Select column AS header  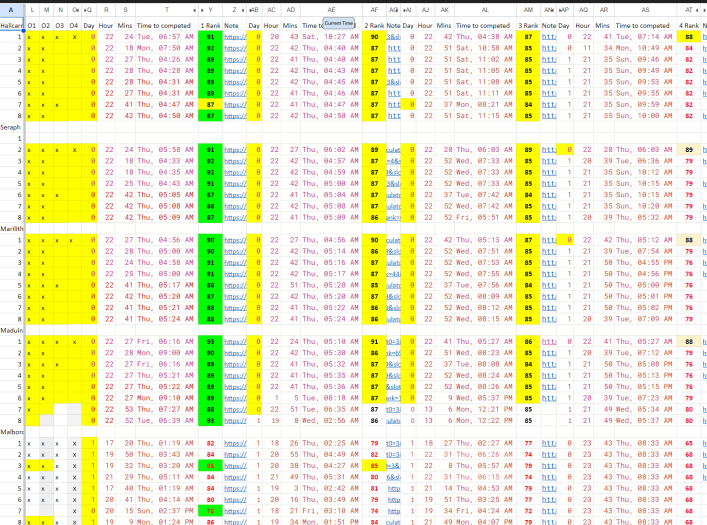click(645, 10)
